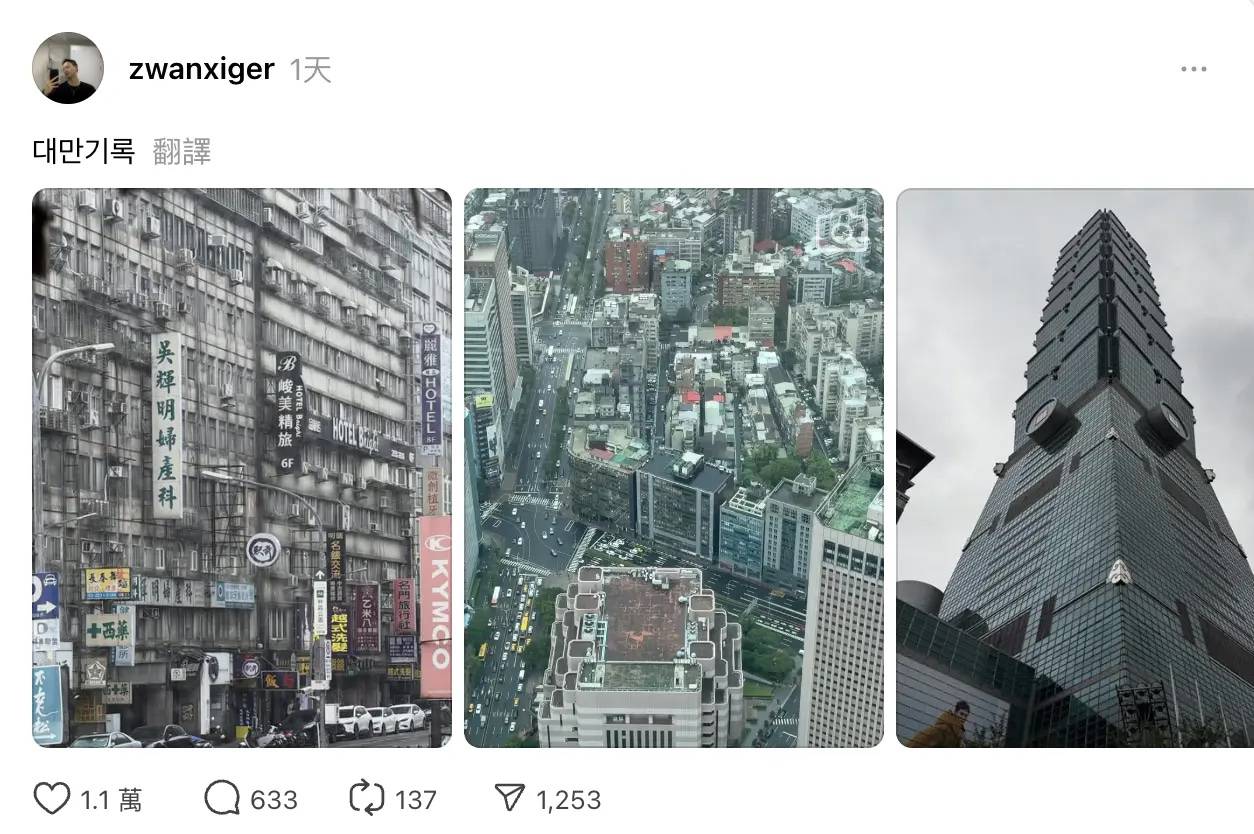Click the person at the Taipei 101 photo's bottom
Screen dimensions: 1254x834
[941, 725]
